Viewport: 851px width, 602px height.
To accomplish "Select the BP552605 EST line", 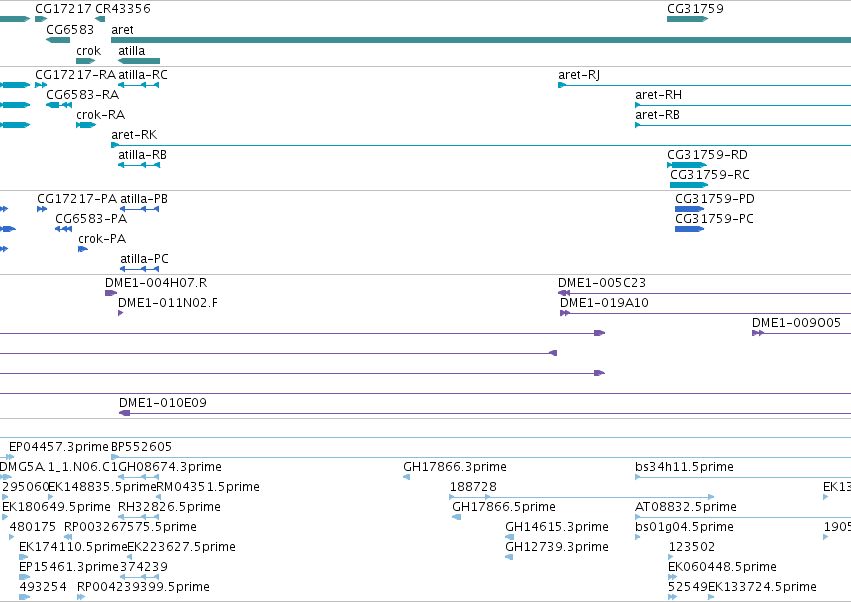I will [481, 458].
